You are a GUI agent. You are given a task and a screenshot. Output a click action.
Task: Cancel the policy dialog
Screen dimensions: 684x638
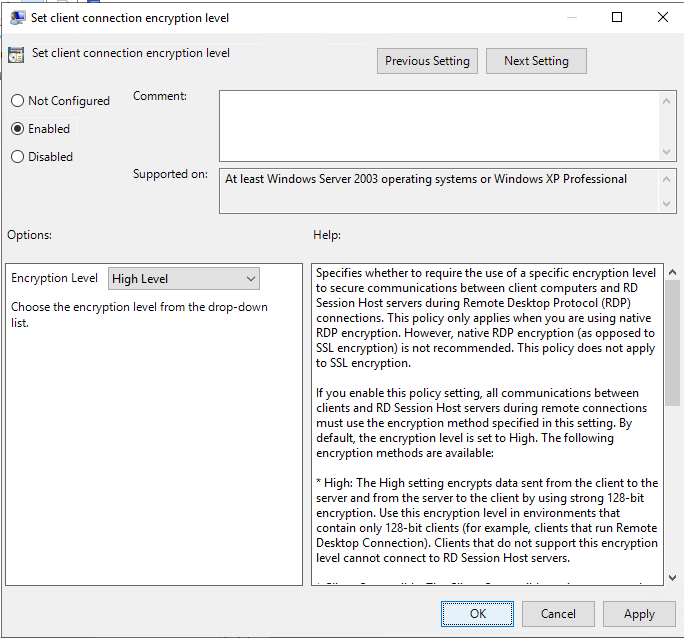pos(558,614)
